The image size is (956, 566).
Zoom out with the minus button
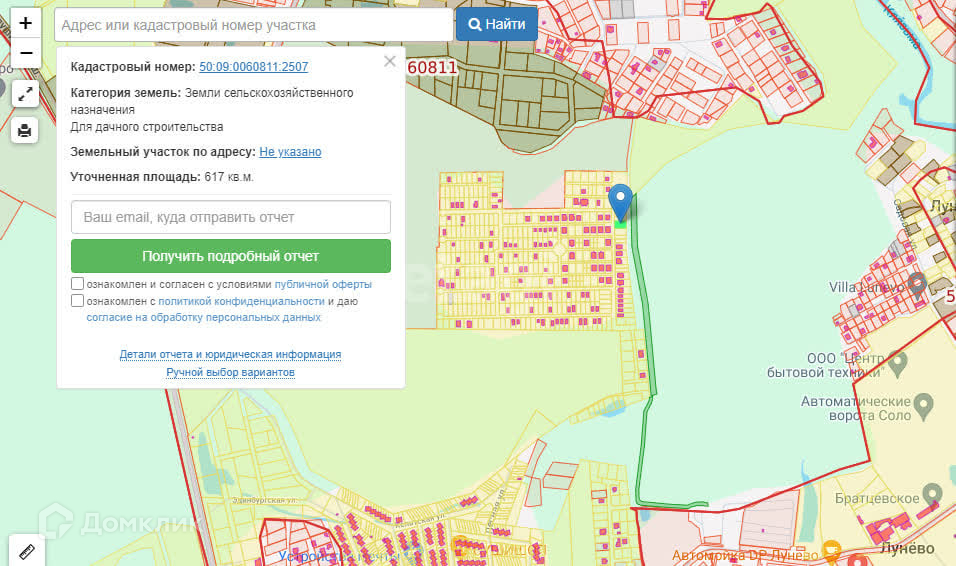25,53
